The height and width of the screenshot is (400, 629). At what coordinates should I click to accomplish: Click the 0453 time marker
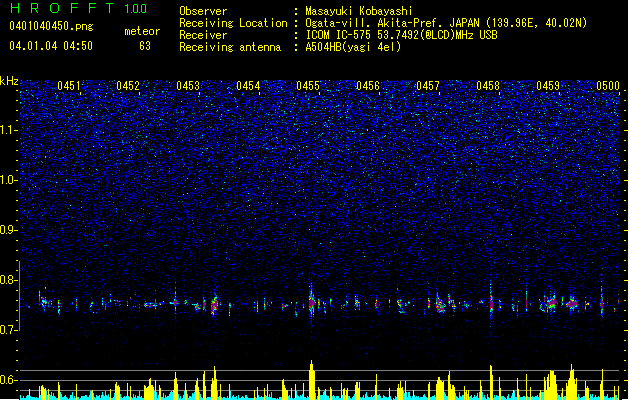click(188, 86)
